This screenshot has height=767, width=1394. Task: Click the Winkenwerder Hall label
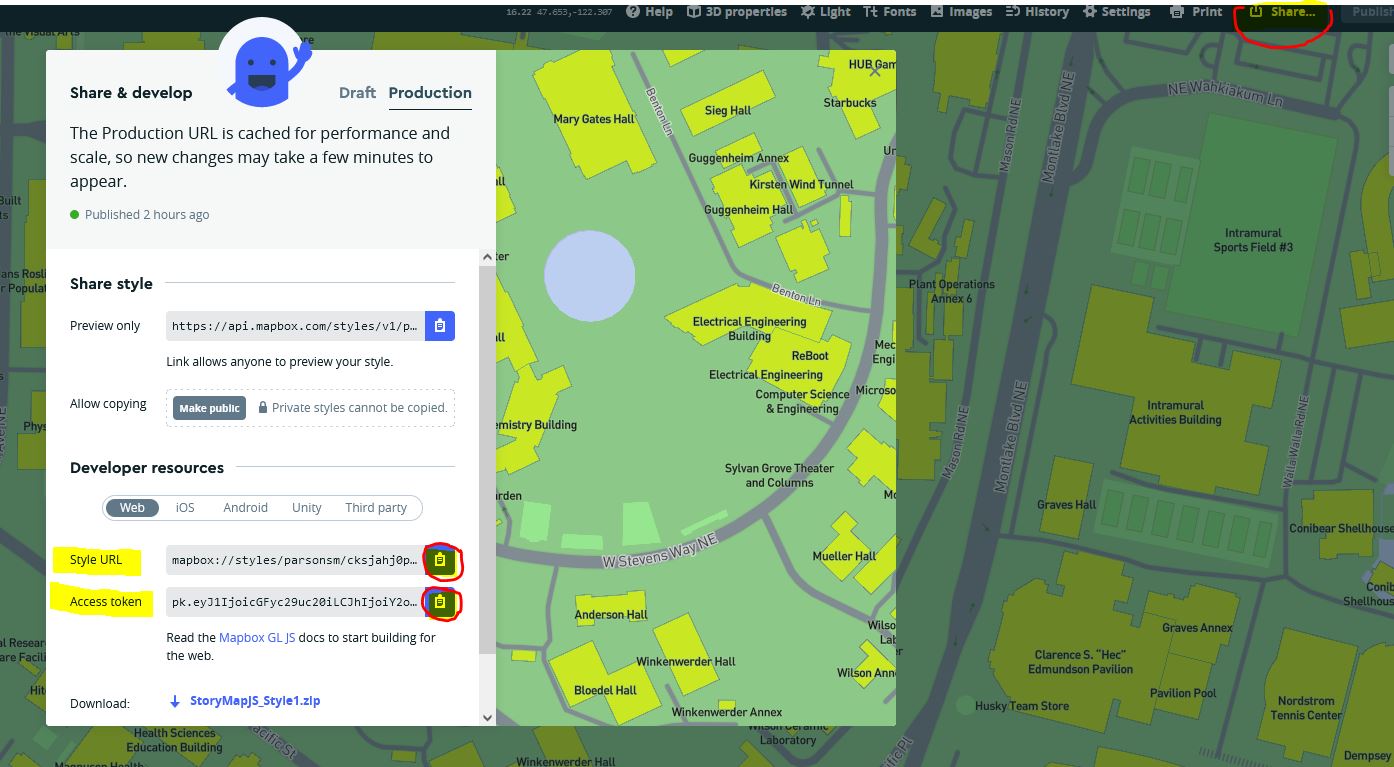click(x=686, y=661)
